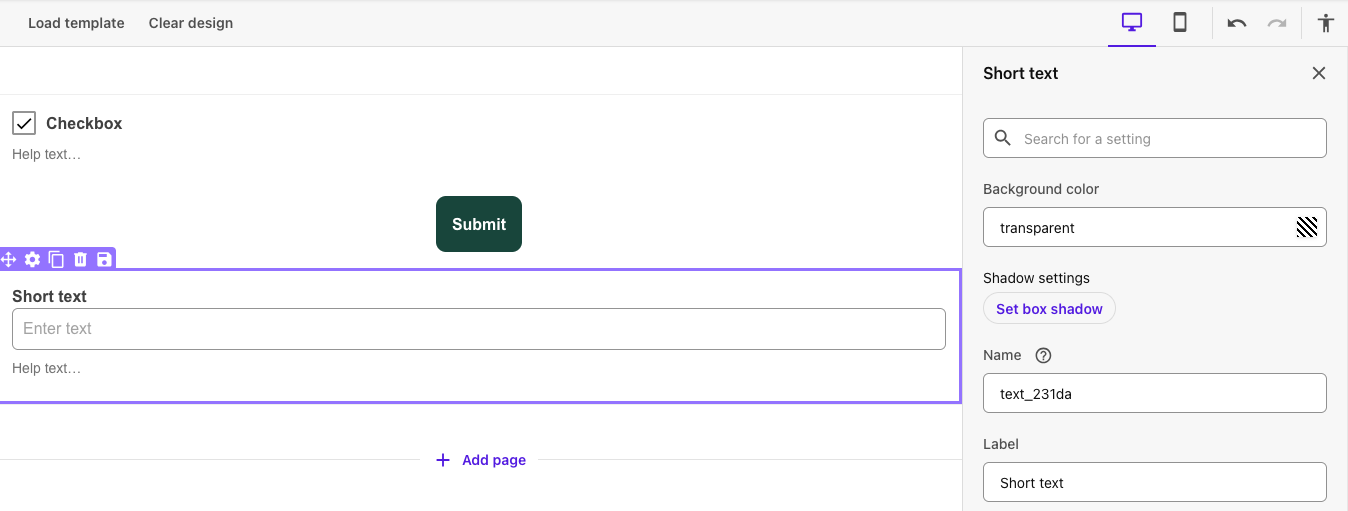Undo the last change

coord(1237,23)
